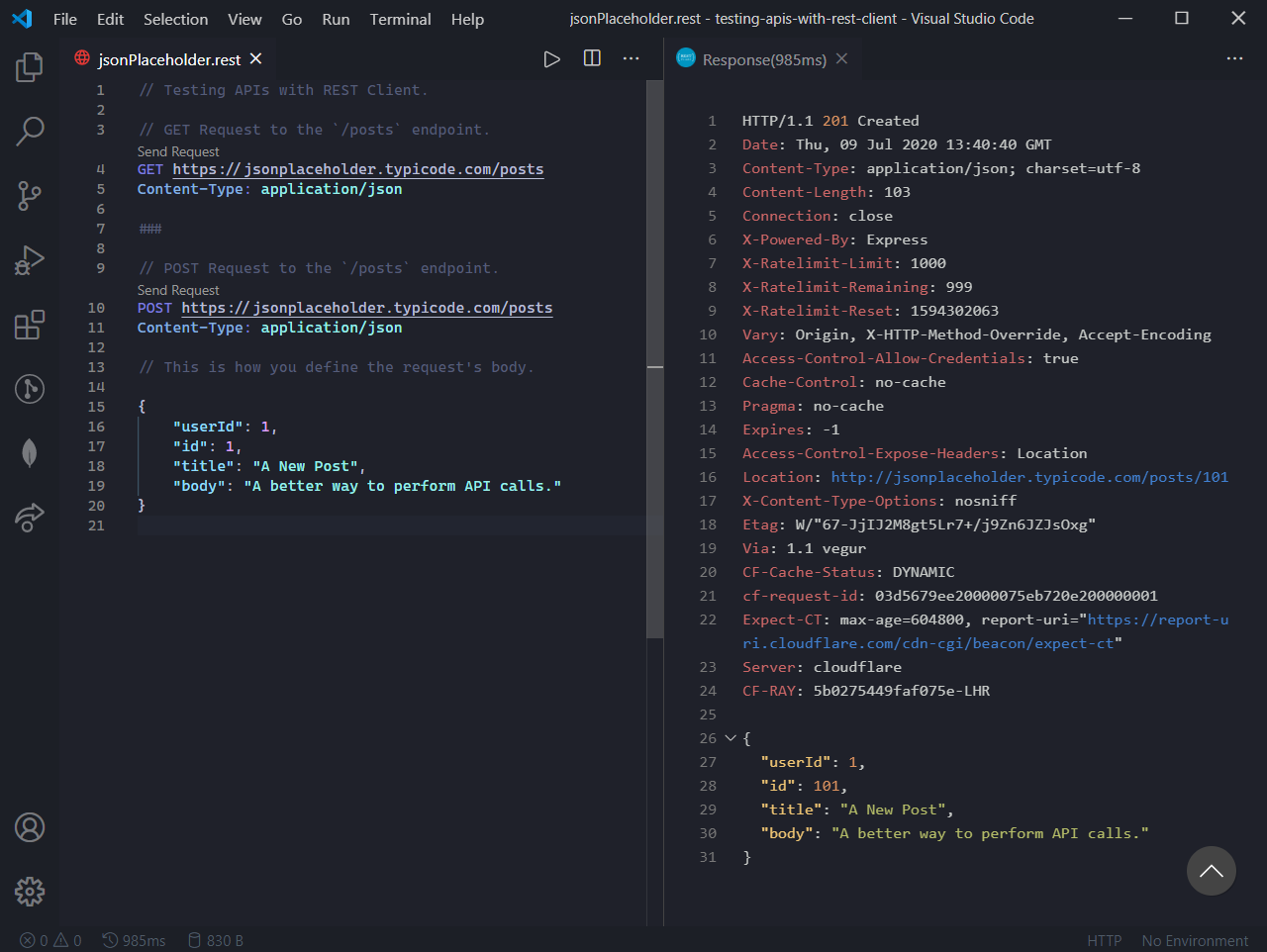
Task: Open the MongoDB extension panel
Action: click(29, 452)
